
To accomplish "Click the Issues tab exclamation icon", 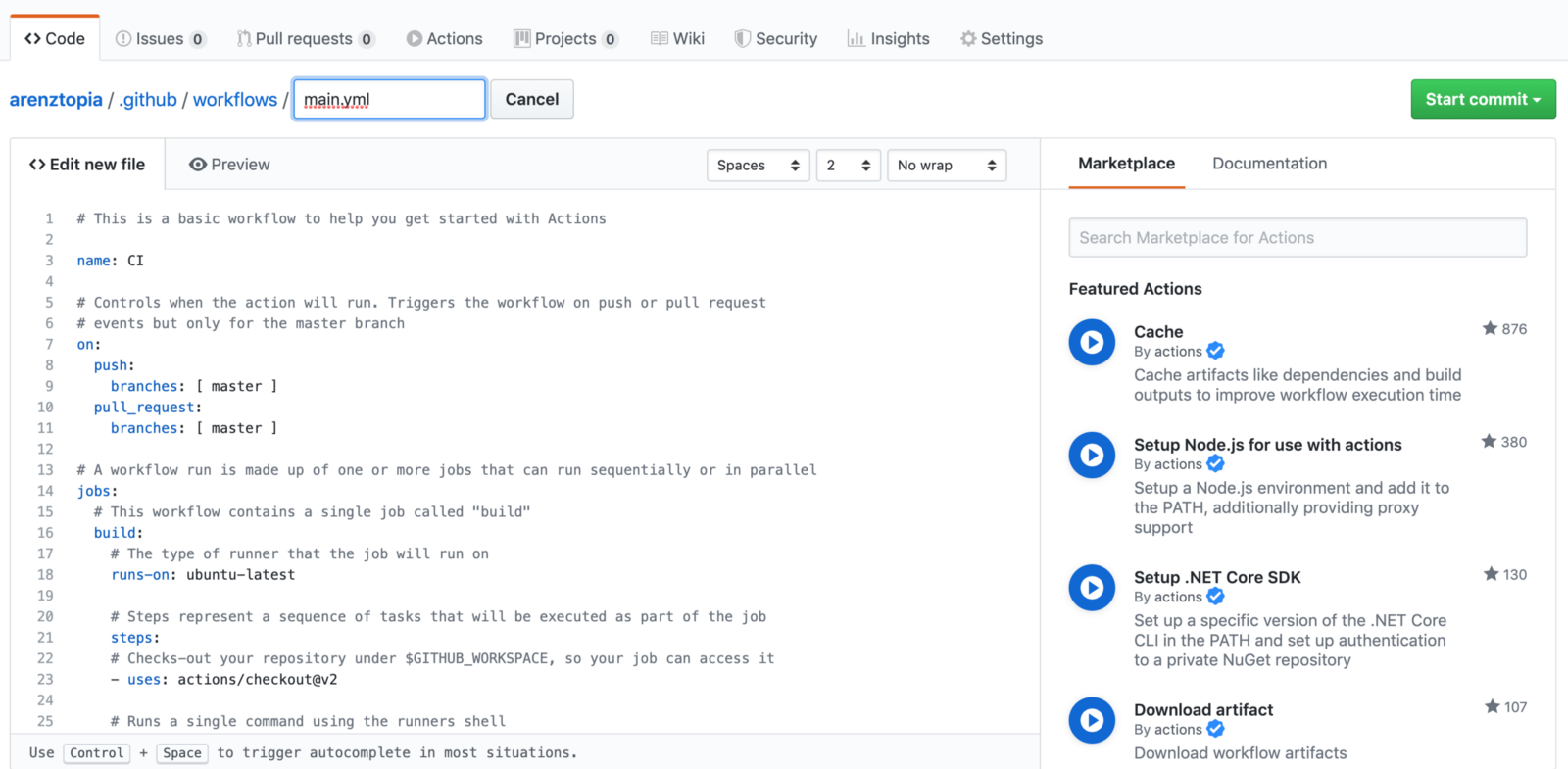I will pos(122,39).
